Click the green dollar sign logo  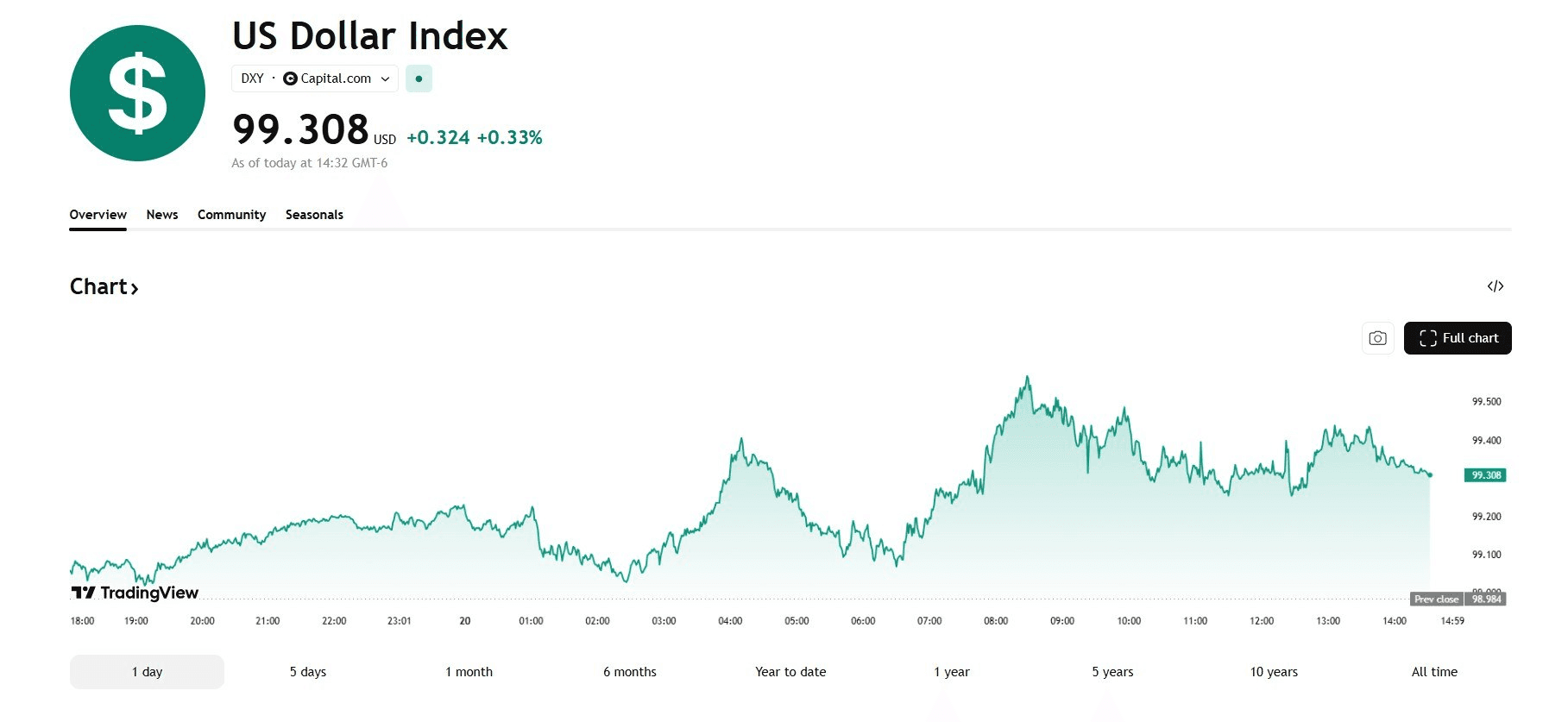(137, 93)
